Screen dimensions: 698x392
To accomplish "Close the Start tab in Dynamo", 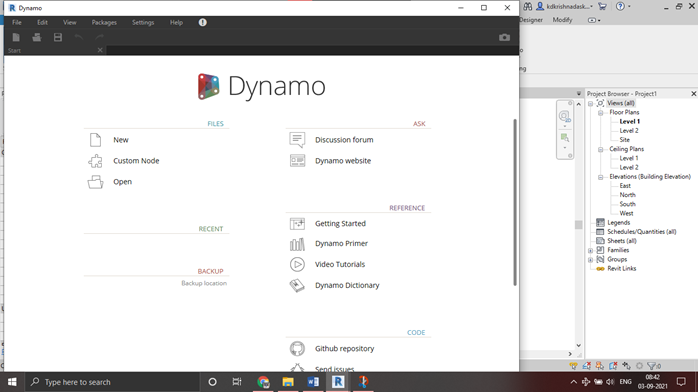I will coord(100,50).
